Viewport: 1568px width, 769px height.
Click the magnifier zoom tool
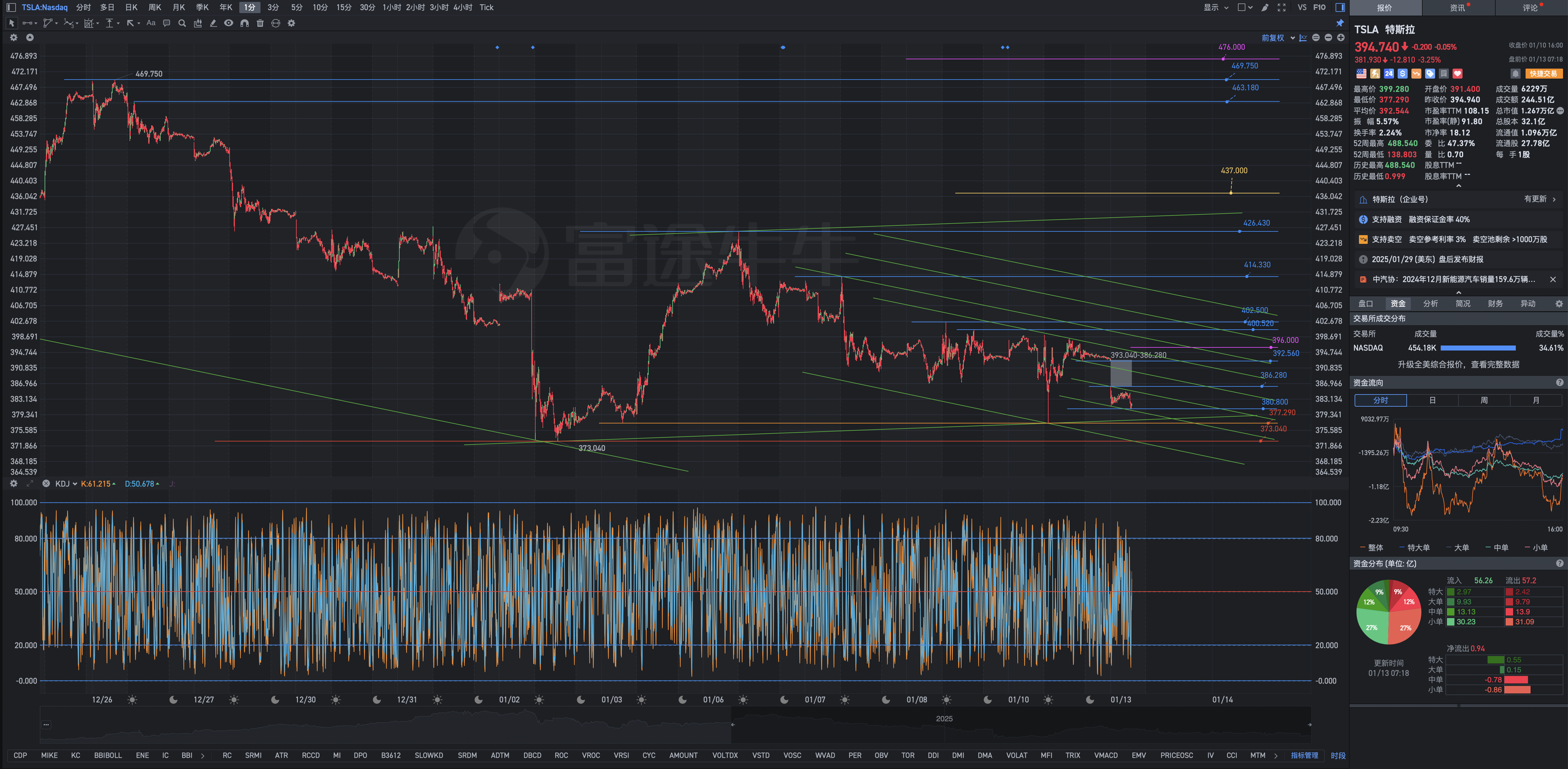182,23
